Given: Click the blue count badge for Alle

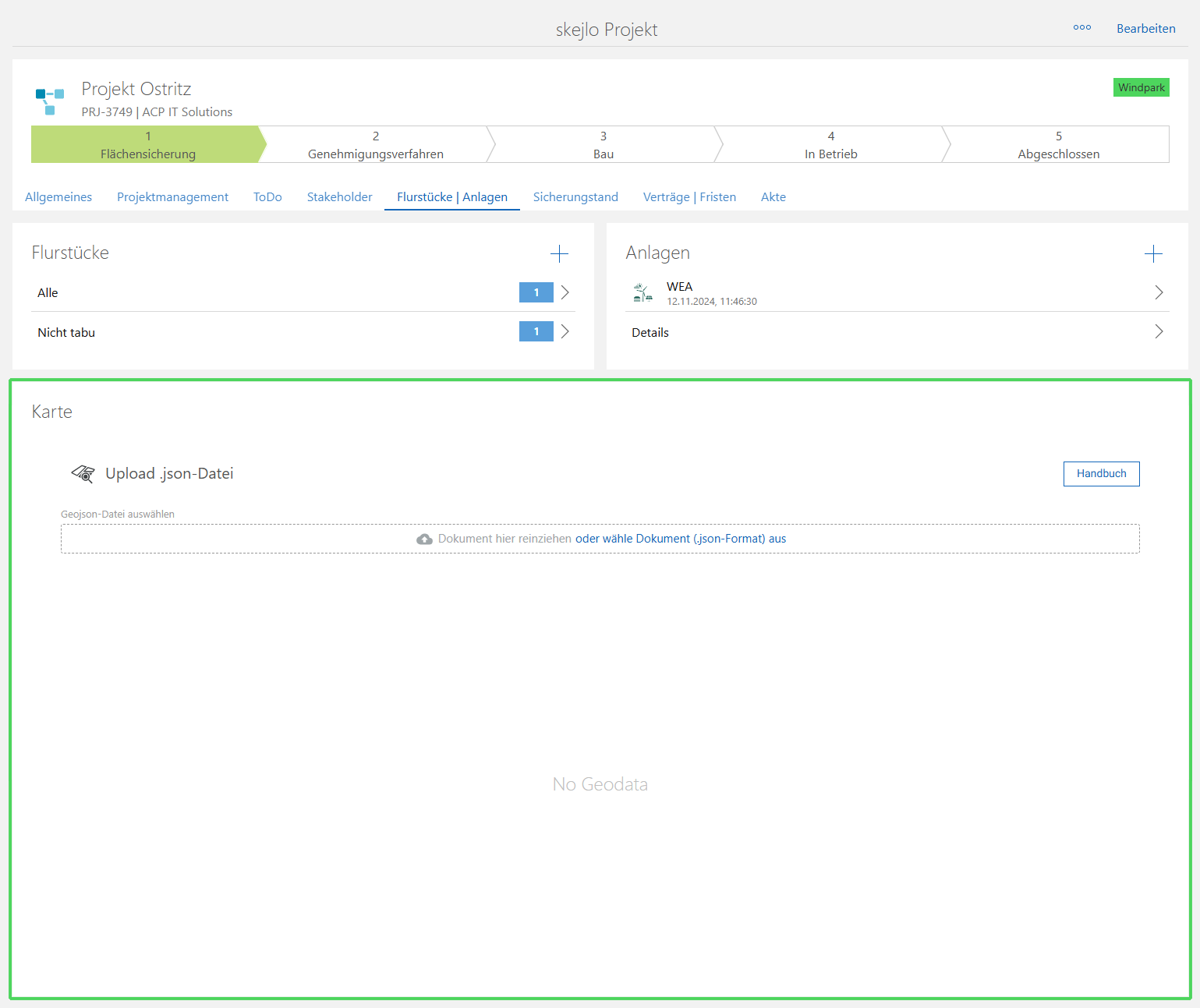Looking at the screenshot, I should [x=536, y=292].
